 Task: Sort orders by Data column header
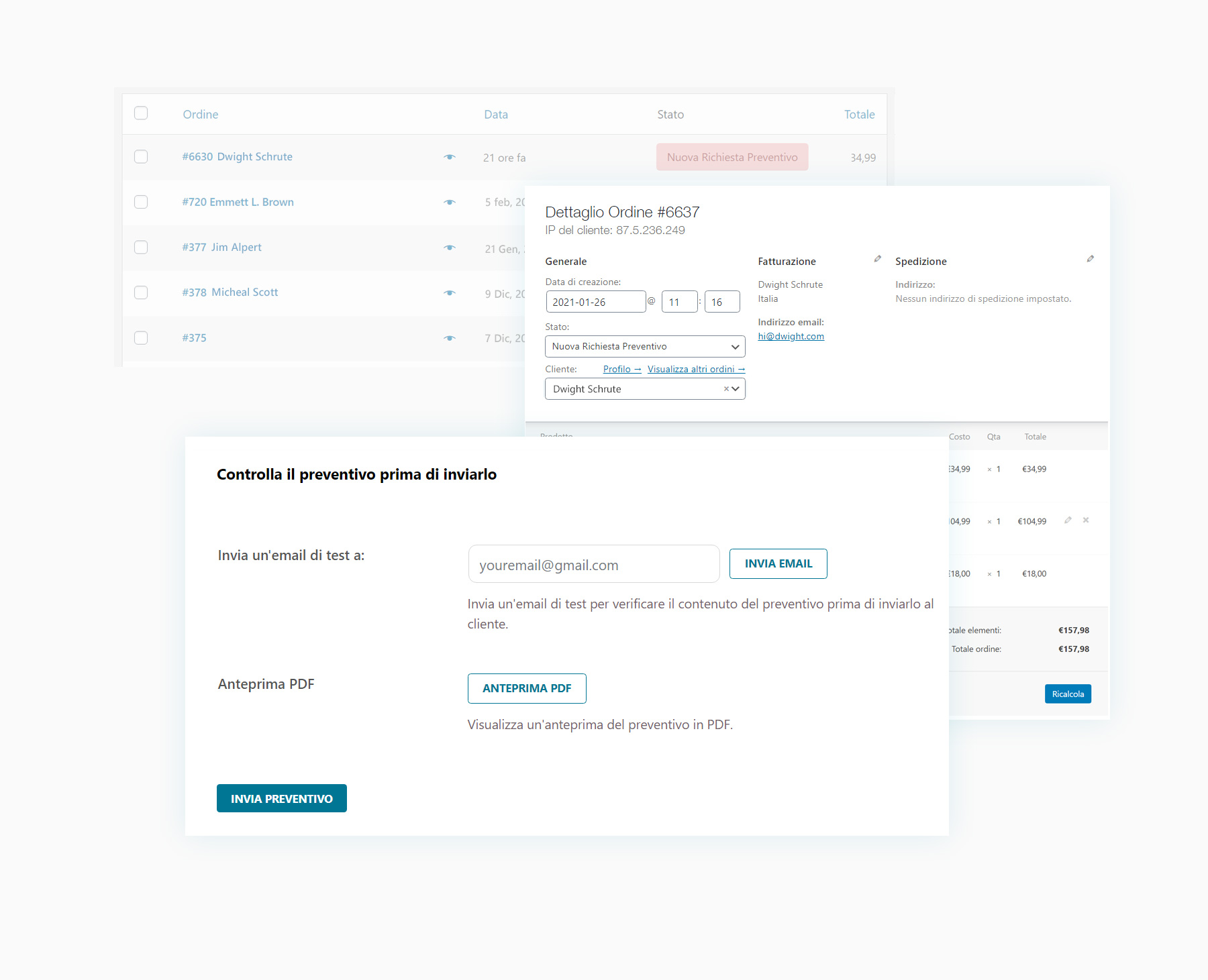[x=496, y=115]
